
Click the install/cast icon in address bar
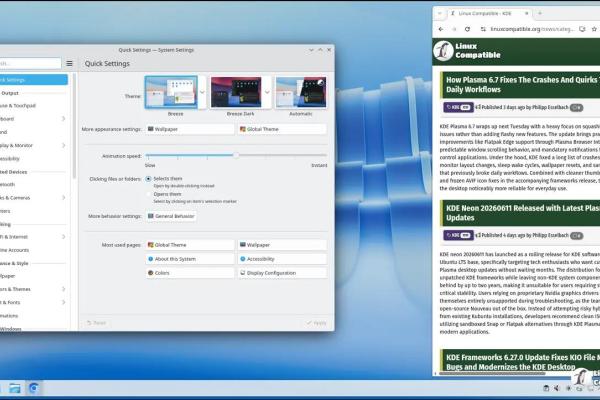[582, 29]
